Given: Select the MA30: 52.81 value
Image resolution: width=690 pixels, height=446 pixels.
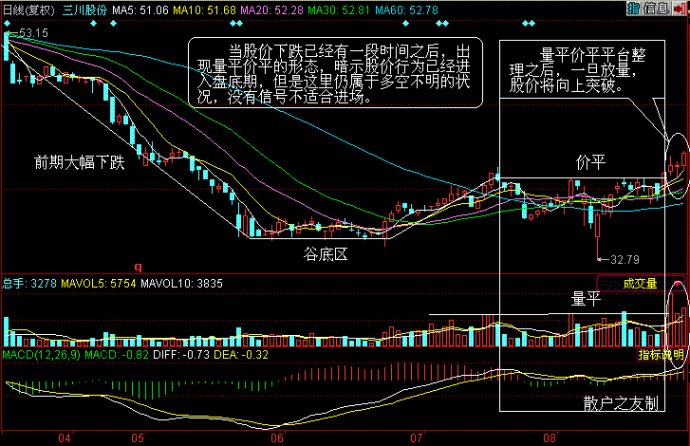Looking at the screenshot, I should coord(338,10).
